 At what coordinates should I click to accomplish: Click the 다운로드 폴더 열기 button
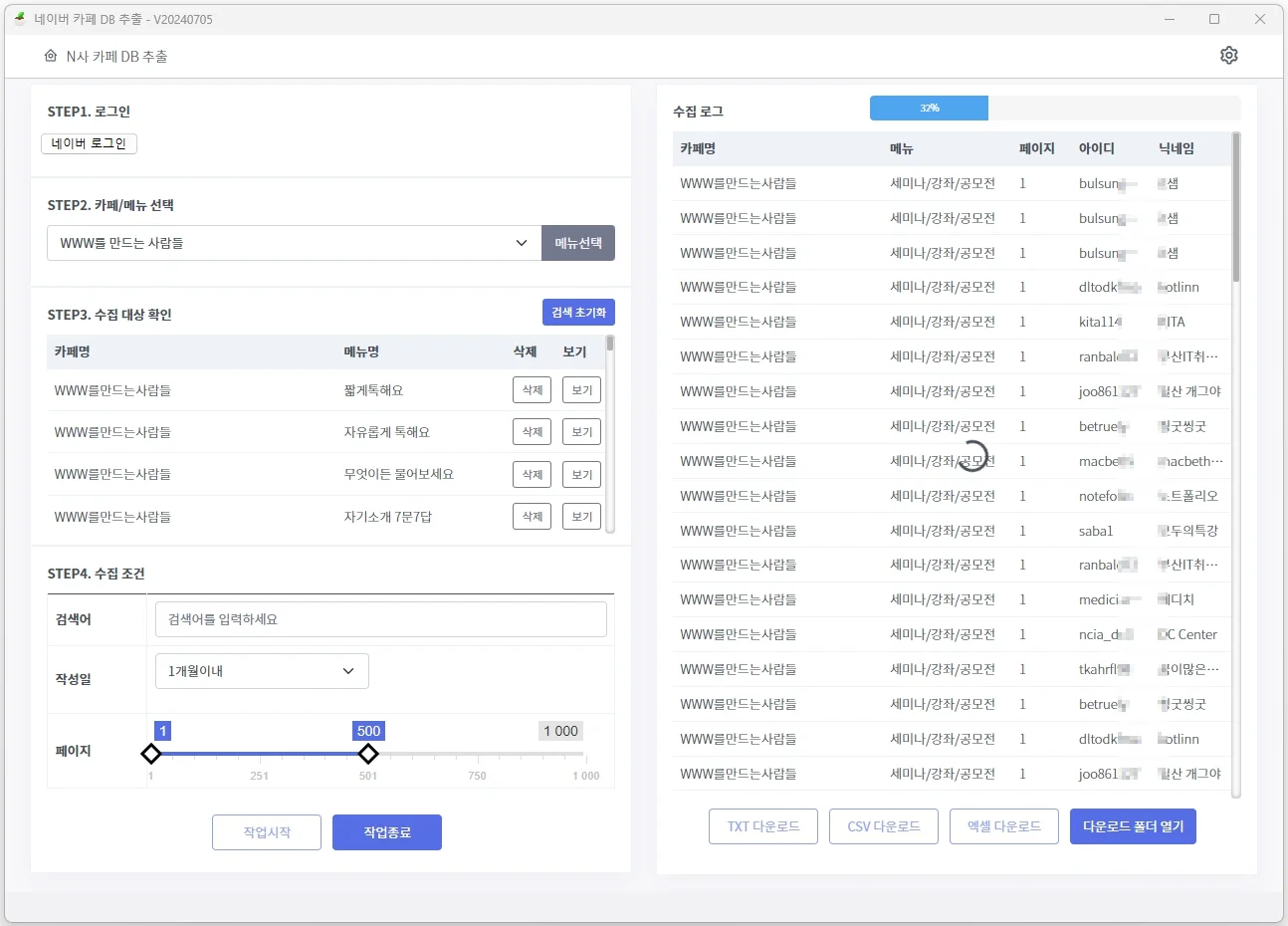1133,826
